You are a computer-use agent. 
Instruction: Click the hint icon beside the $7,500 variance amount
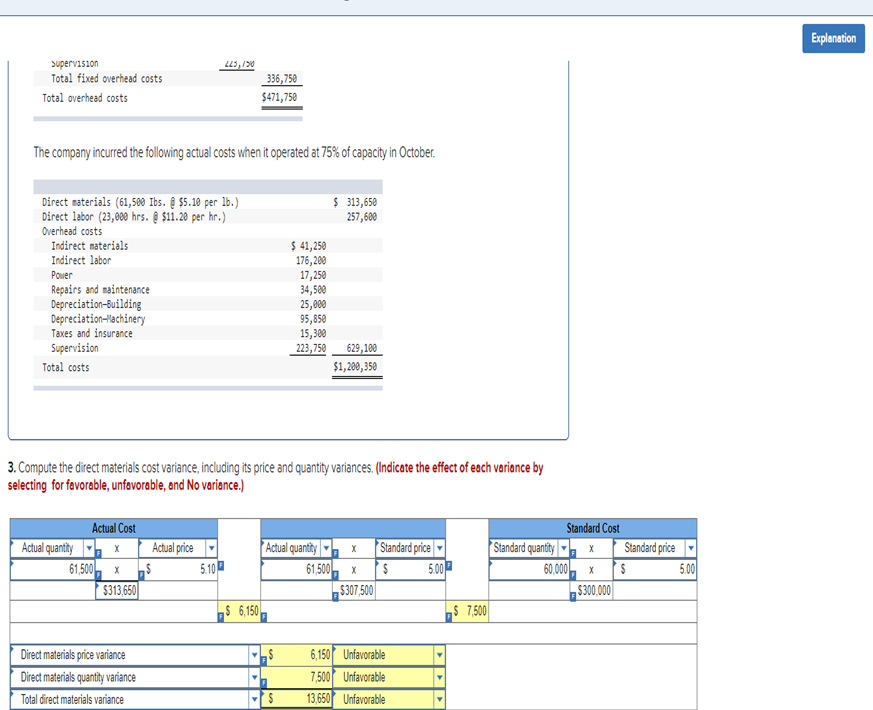coord(448,615)
